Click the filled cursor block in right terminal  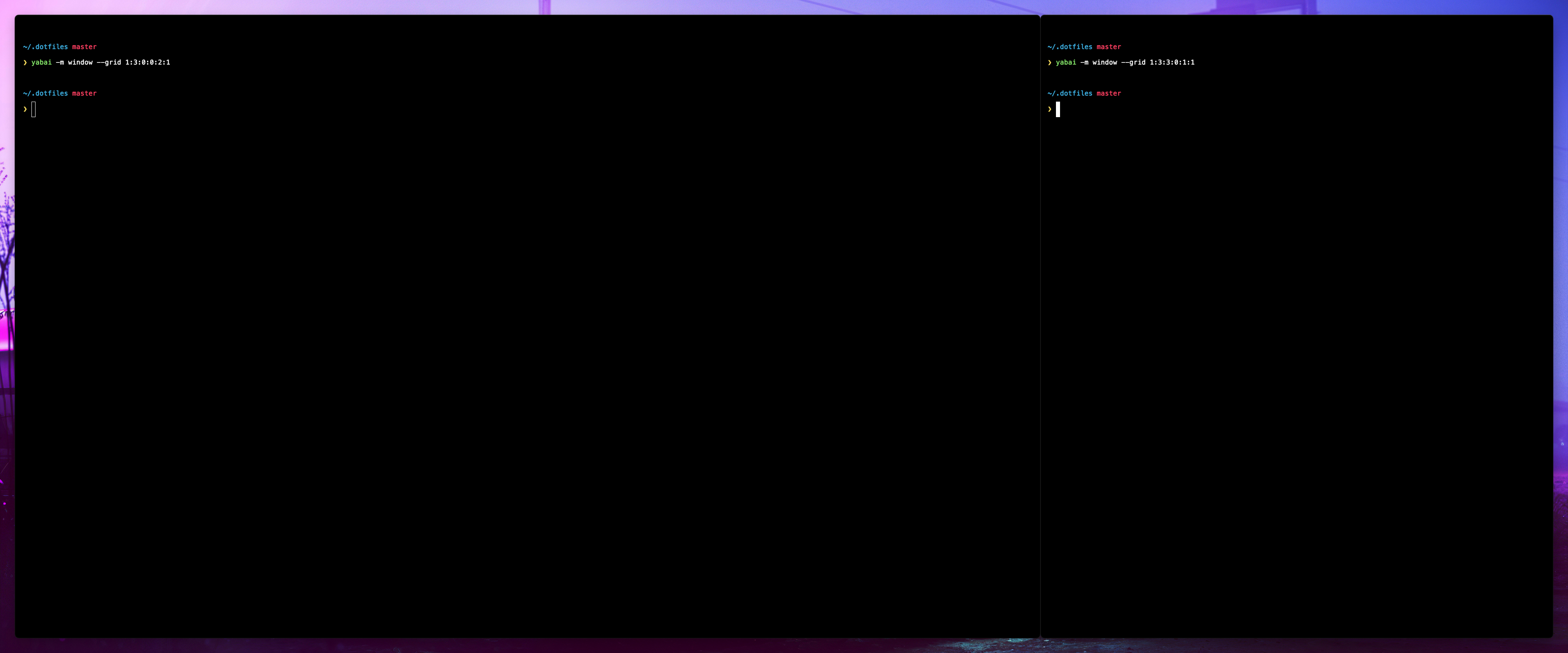coord(1058,109)
